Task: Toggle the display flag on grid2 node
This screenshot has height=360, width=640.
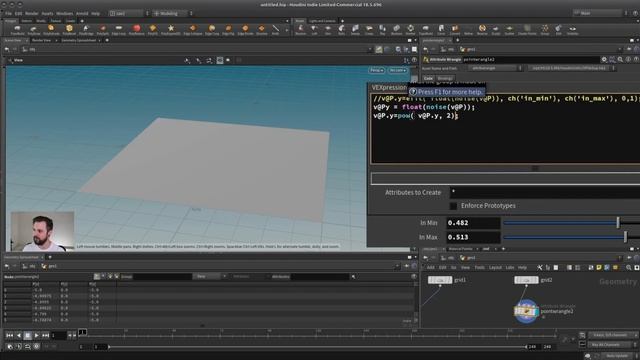Action: click(x=537, y=280)
